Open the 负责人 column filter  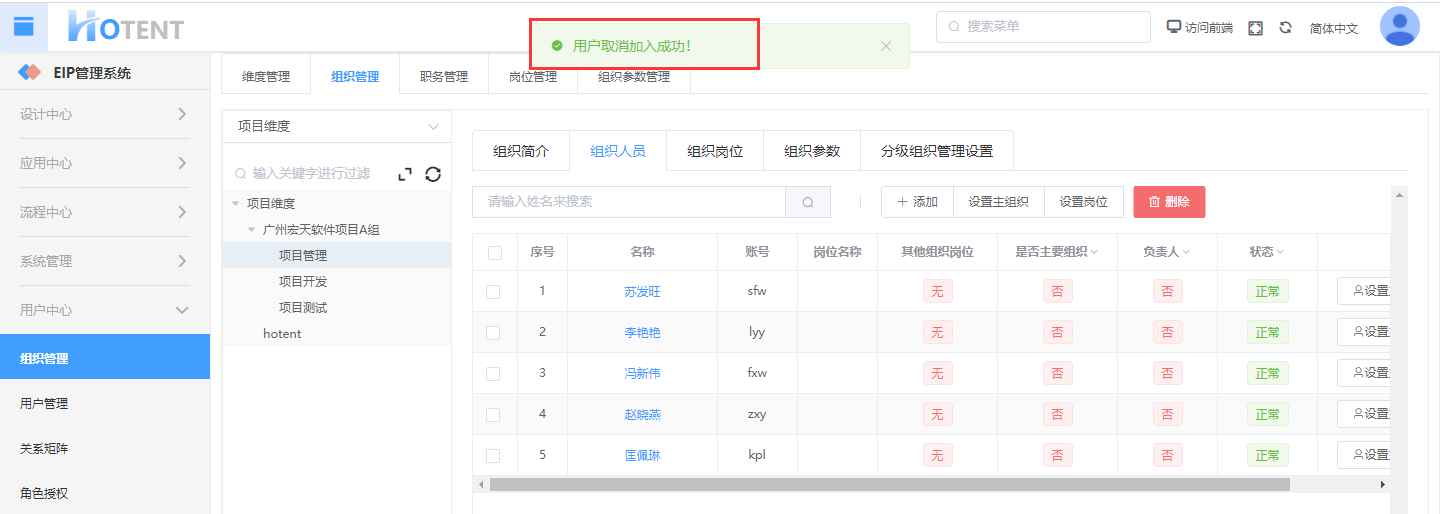tap(1186, 252)
